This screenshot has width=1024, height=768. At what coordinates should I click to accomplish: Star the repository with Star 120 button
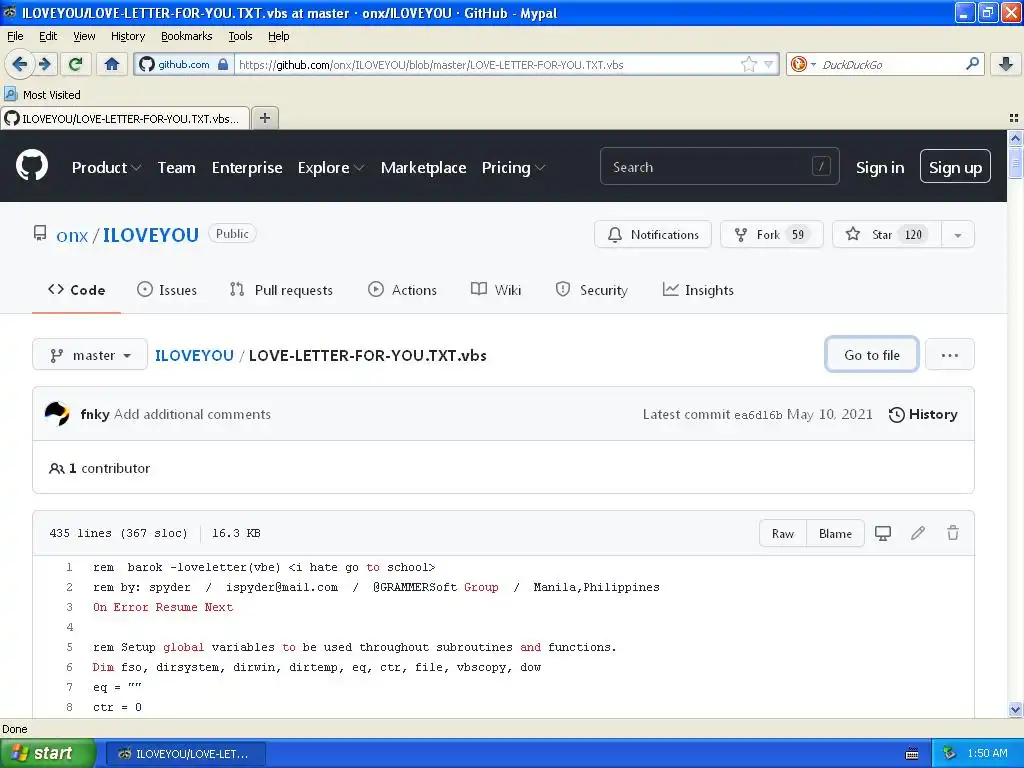coord(887,234)
